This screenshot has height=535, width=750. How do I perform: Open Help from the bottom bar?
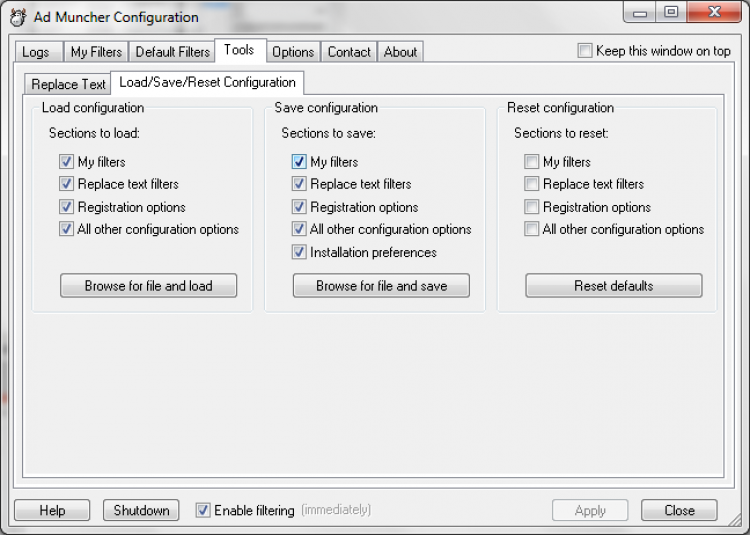coord(52,510)
